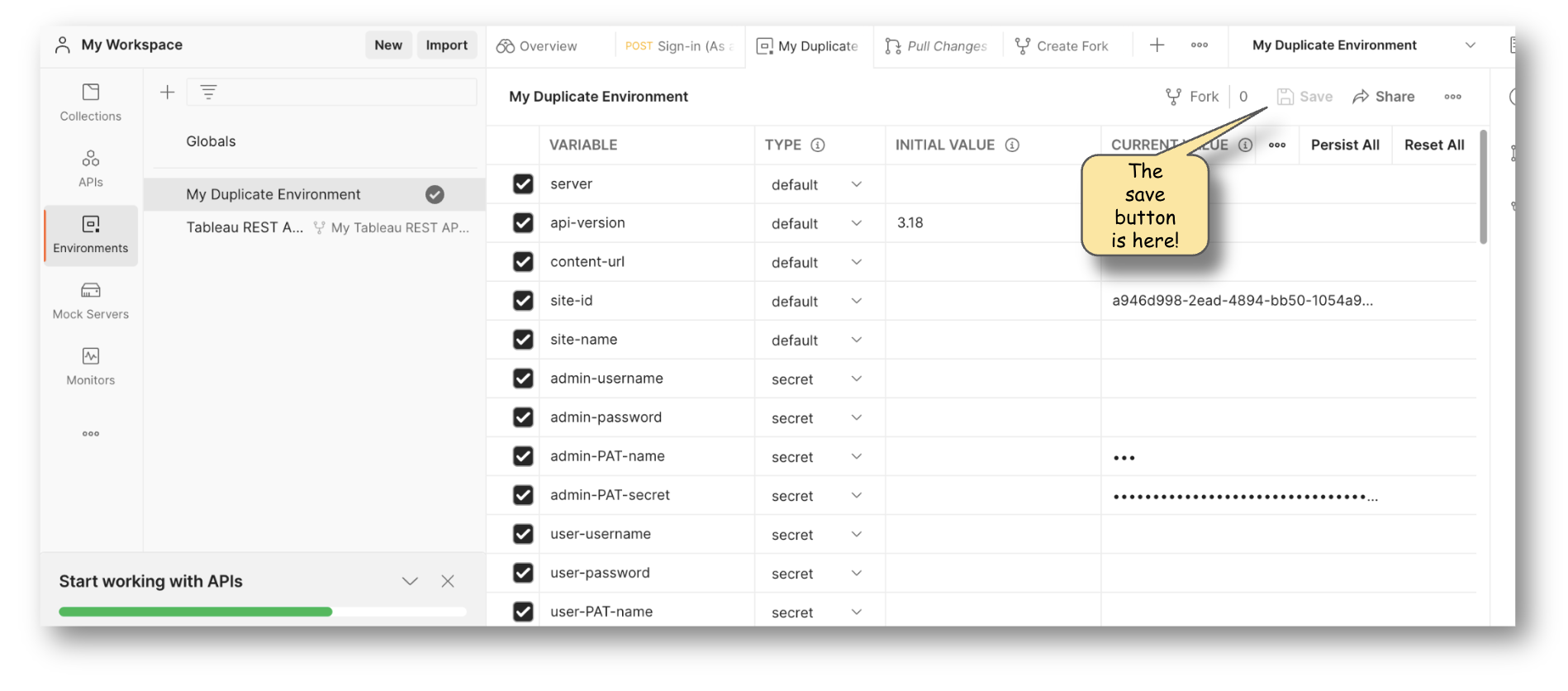Click Reset All
Image resolution: width=1568 pixels, height=691 pixels.
pos(1434,145)
